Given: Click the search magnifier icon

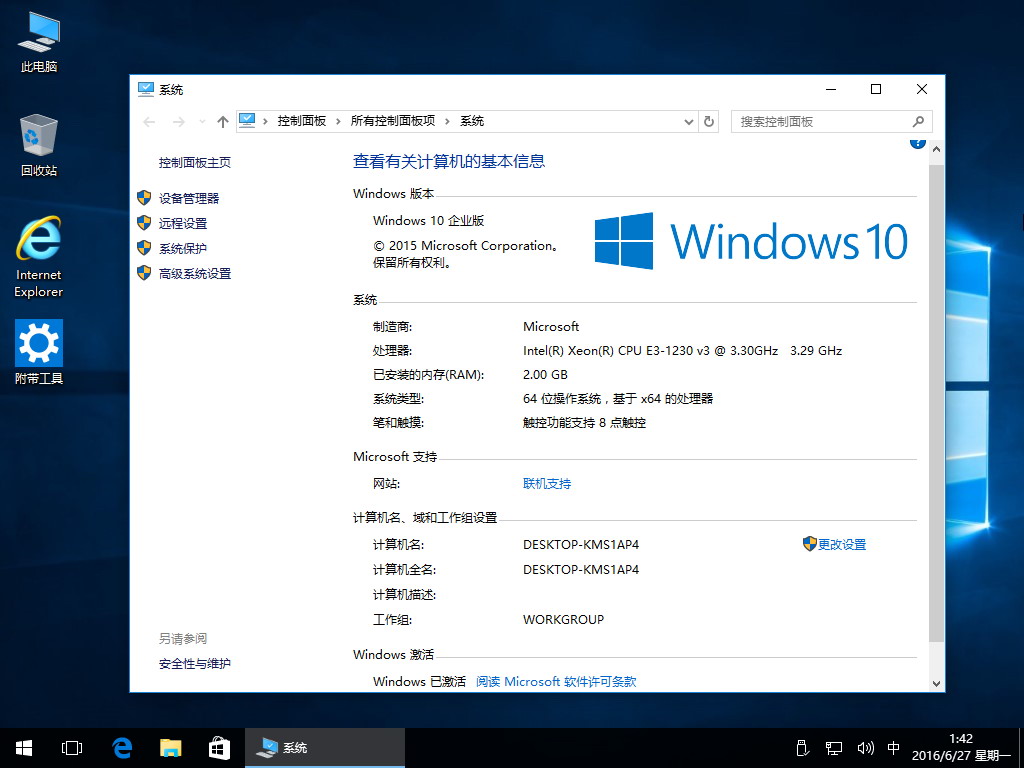Looking at the screenshot, I should (x=918, y=121).
